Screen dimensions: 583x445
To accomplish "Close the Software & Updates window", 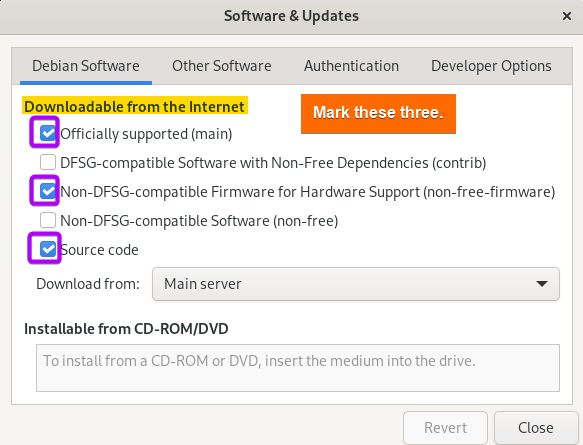I will coord(567,16).
